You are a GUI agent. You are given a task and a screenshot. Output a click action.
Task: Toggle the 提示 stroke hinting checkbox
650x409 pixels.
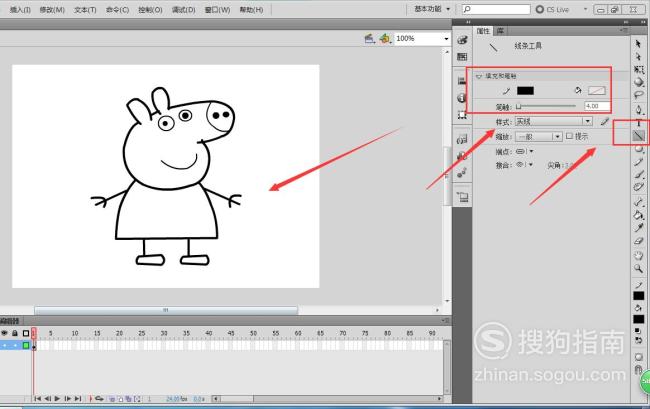pyautogui.click(x=570, y=136)
